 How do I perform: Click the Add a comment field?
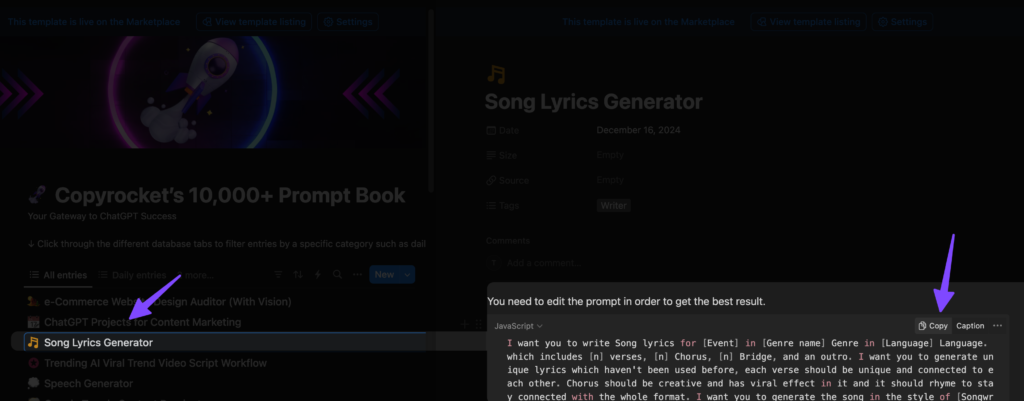point(544,263)
